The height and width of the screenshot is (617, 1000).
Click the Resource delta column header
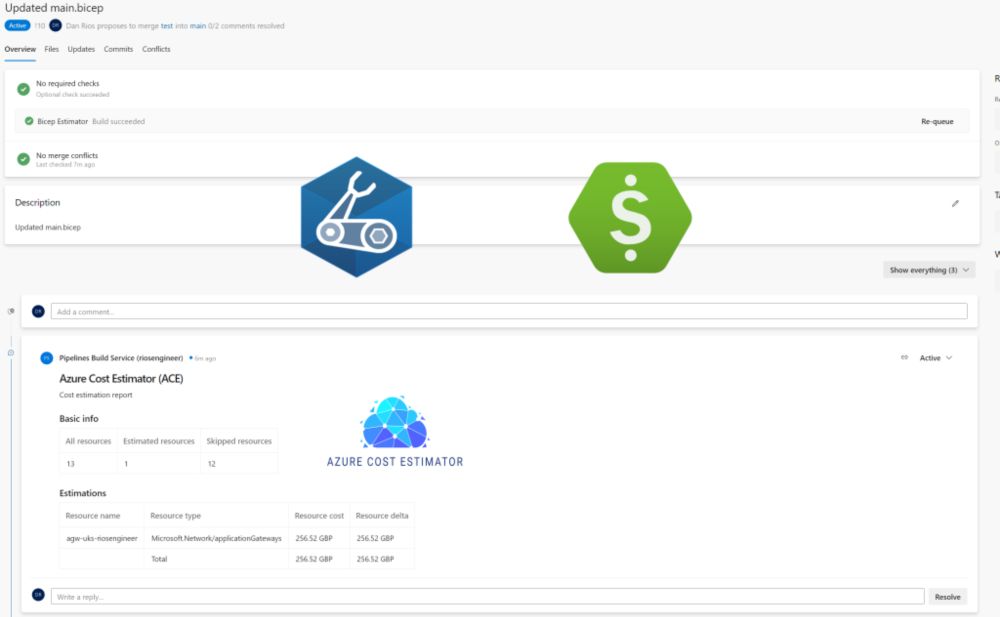click(382, 516)
